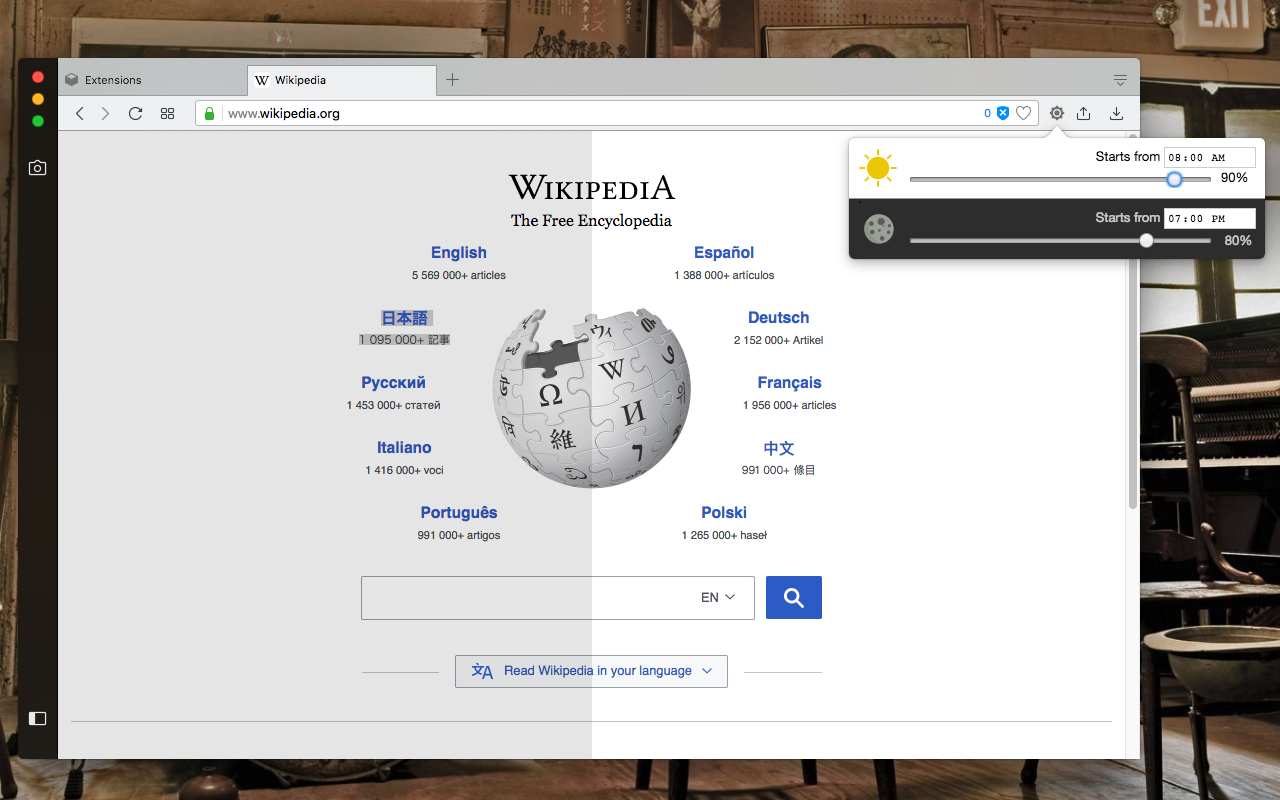Click the ad blocker shield icon
Image resolution: width=1280 pixels, height=800 pixels.
[x=1003, y=113]
